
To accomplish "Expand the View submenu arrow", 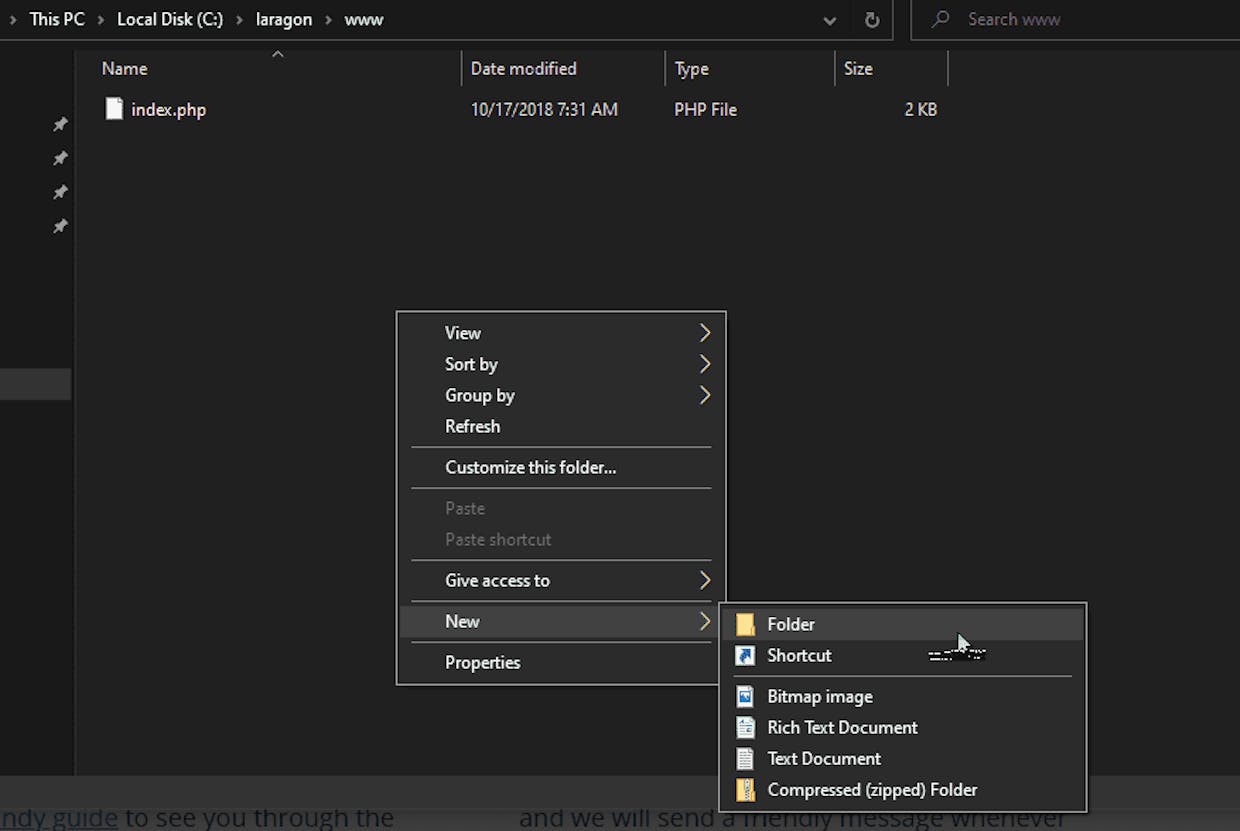I will tap(705, 333).
